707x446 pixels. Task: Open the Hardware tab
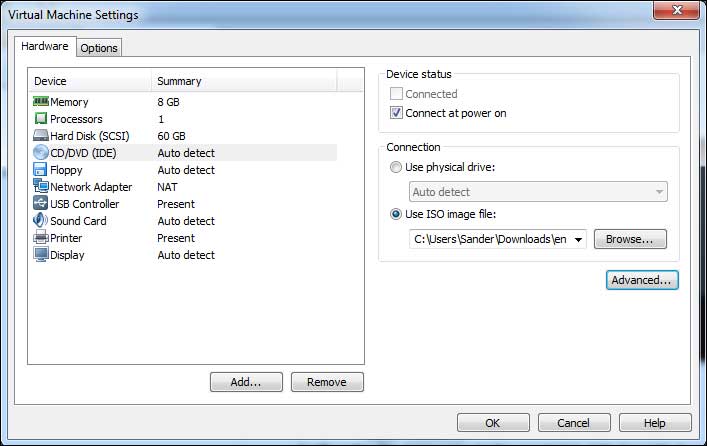point(45,46)
